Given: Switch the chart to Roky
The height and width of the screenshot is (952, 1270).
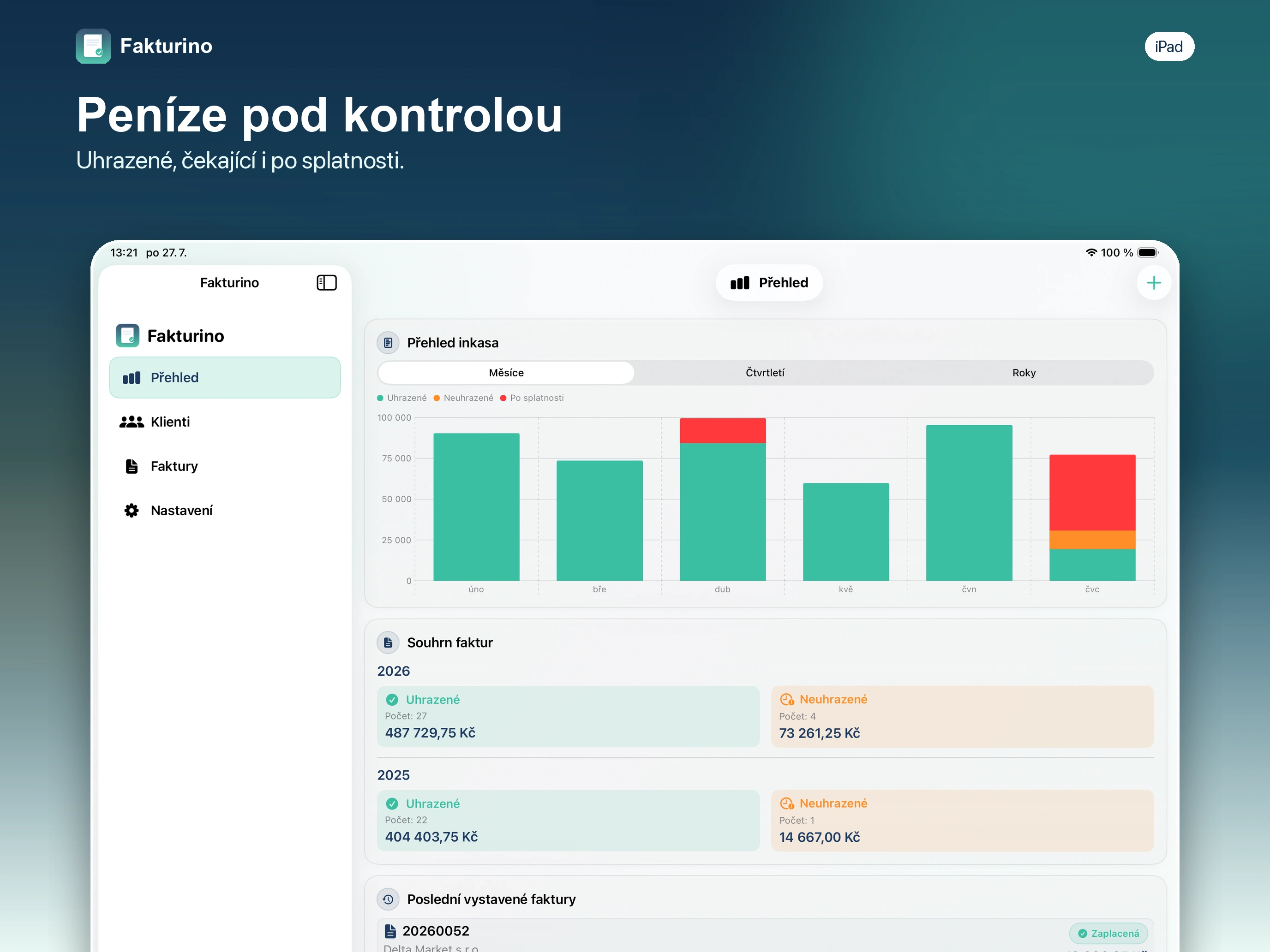Looking at the screenshot, I should click(1024, 372).
